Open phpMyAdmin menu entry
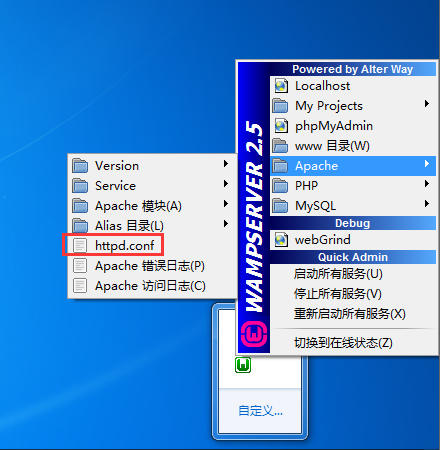The image size is (440, 450). pyautogui.click(x=353, y=126)
